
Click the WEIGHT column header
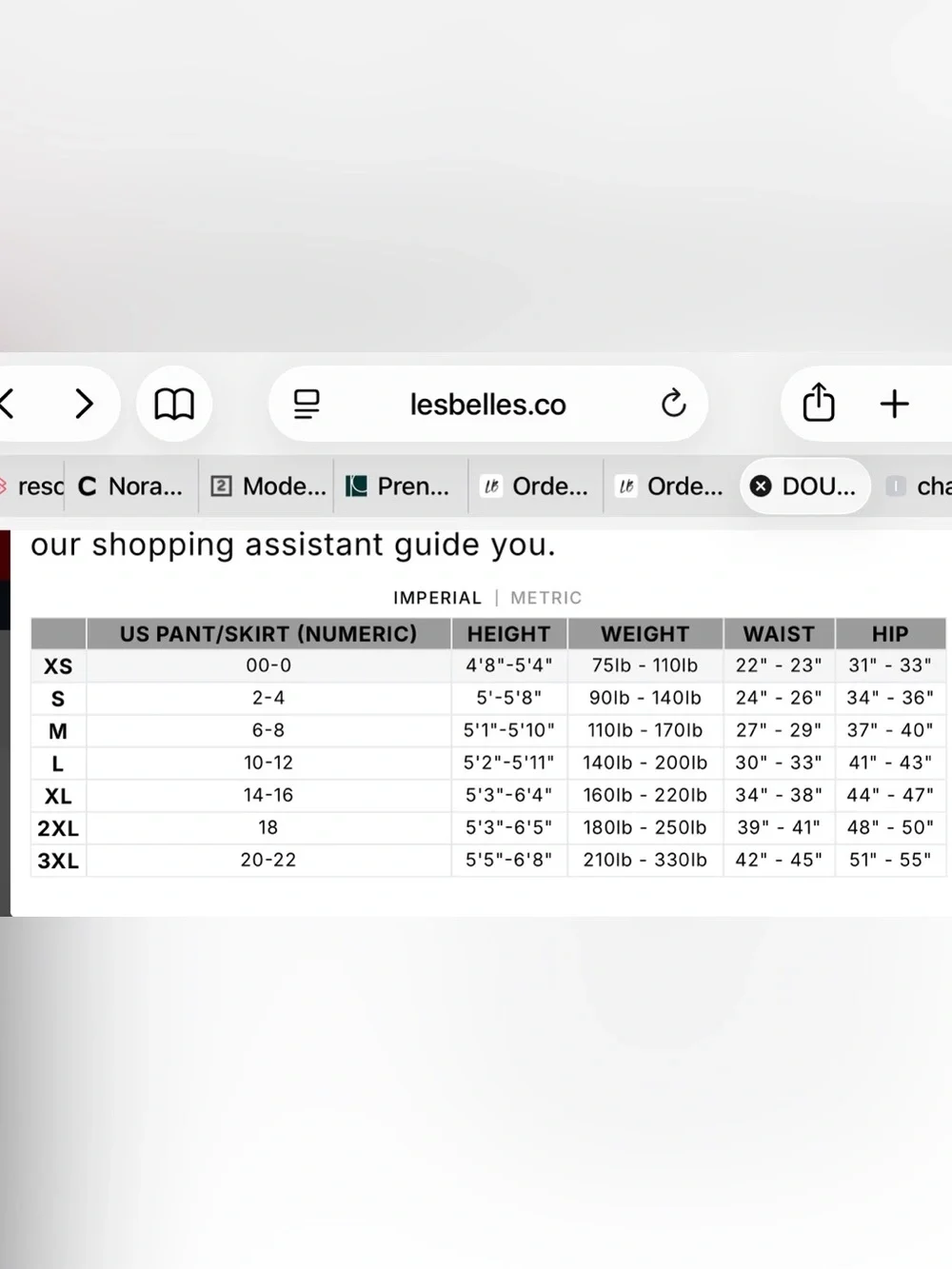[645, 634]
